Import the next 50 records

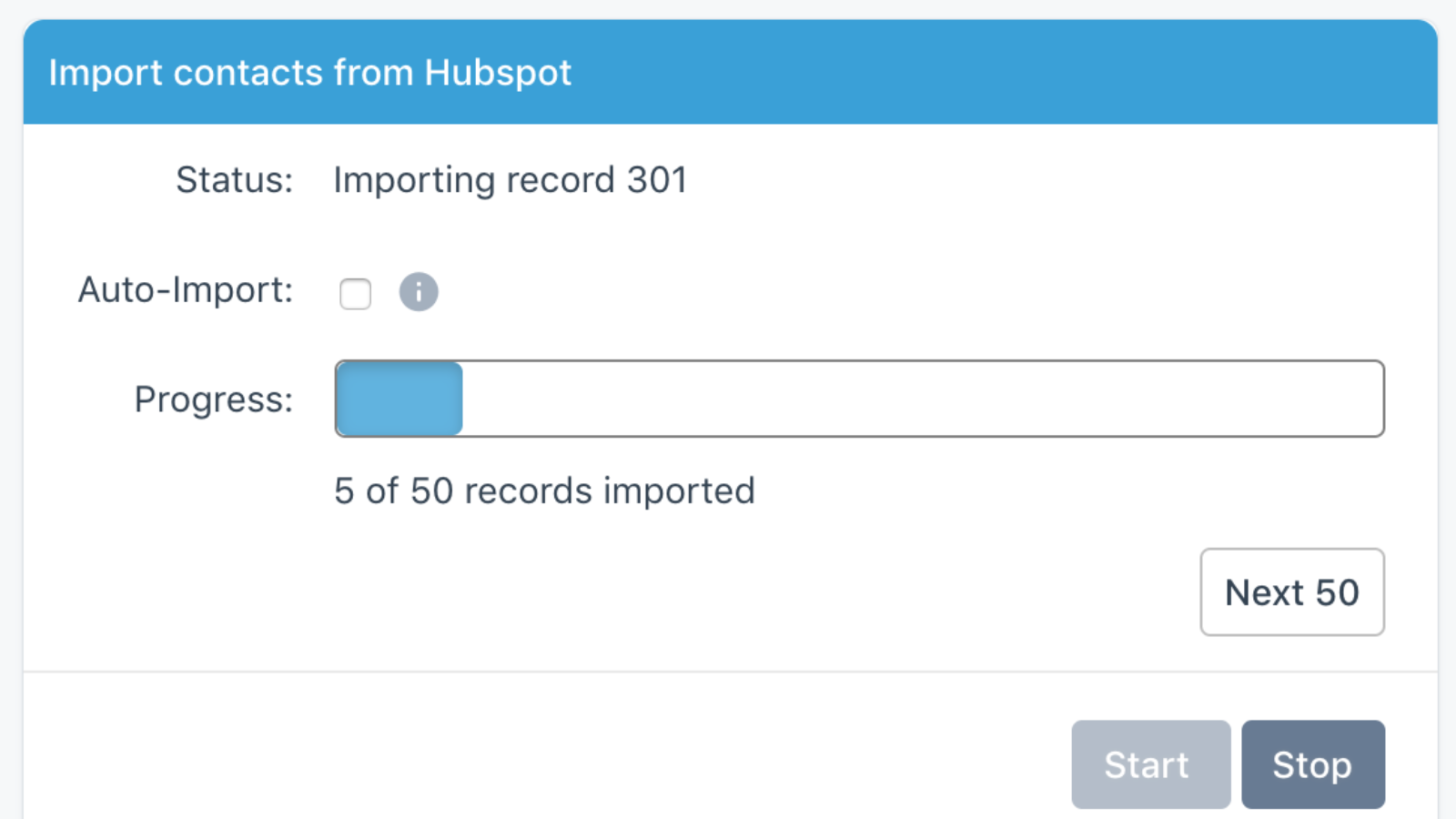pos(1292,592)
